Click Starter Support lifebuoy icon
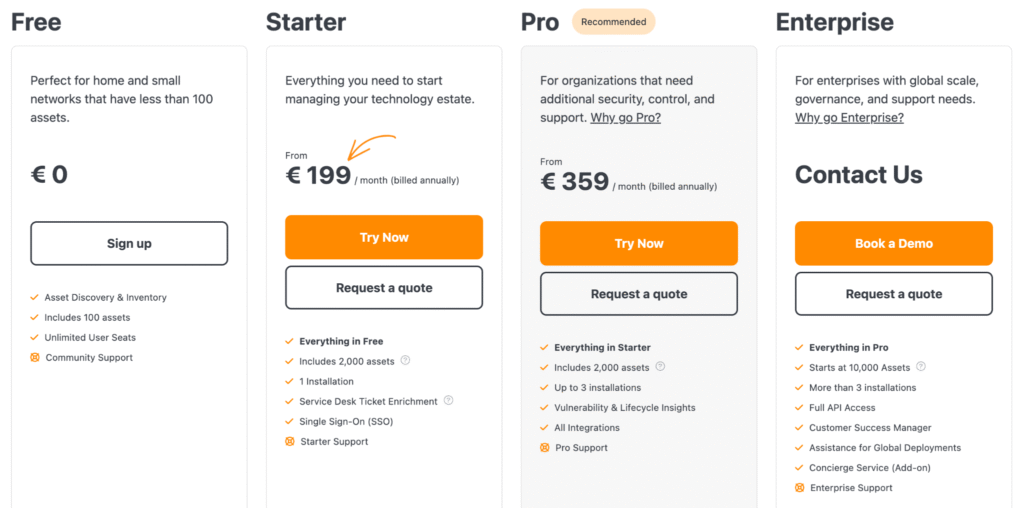The width and height of the screenshot is (1024, 508). [x=290, y=441]
